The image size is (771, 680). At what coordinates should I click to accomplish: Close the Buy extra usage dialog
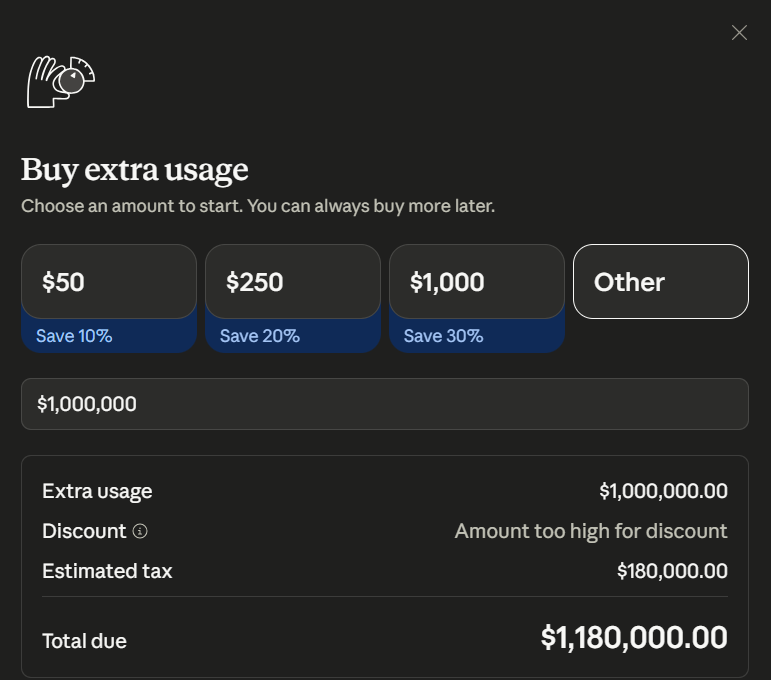pyautogui.click(x=739, y=33)
